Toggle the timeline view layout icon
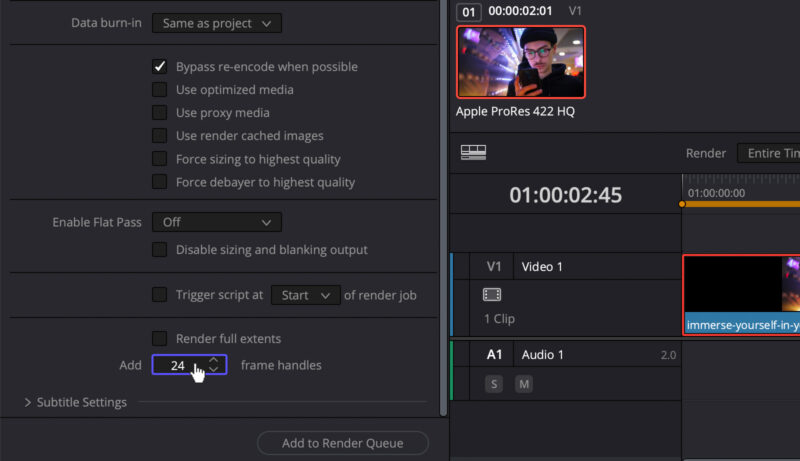 coord(473,152)
